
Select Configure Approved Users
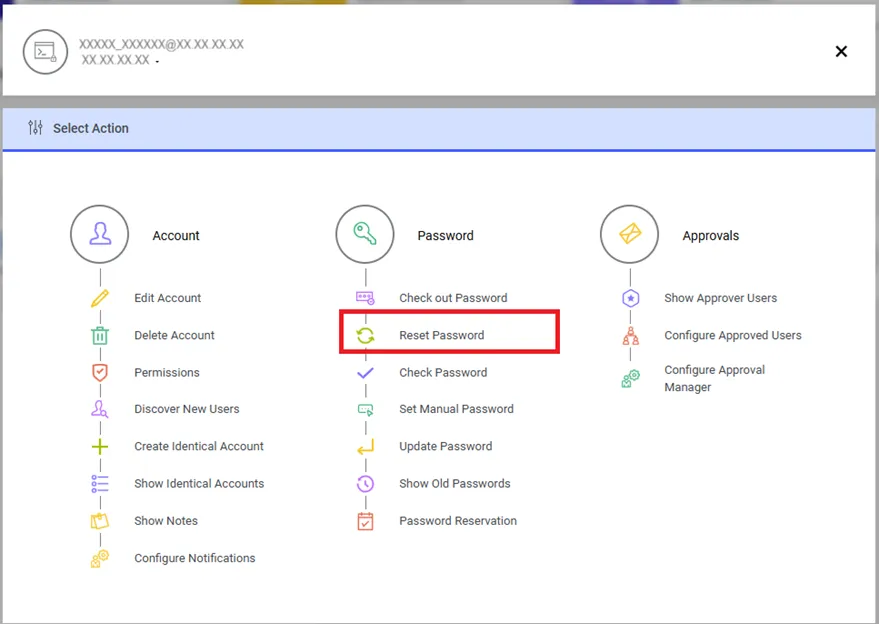(733, 335)
